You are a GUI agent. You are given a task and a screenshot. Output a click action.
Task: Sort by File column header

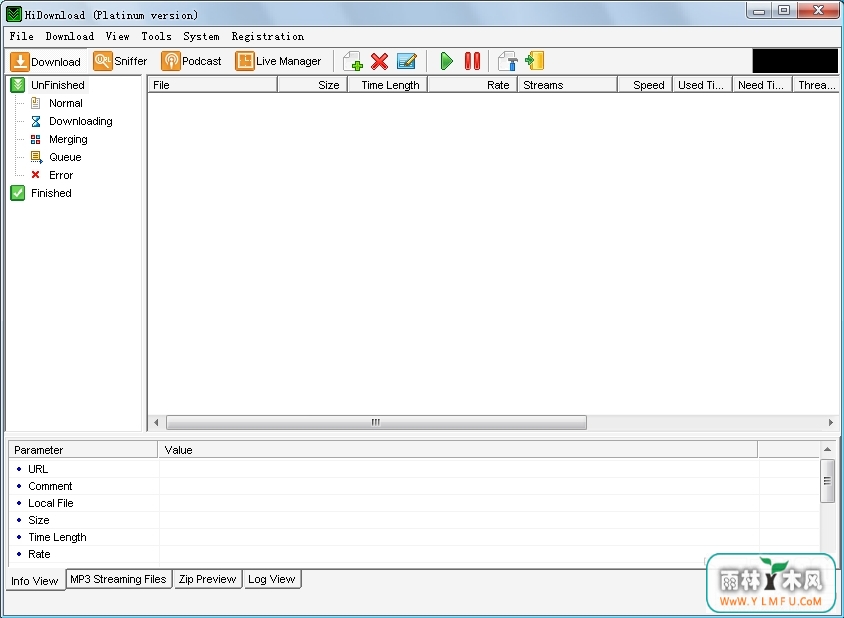(213, 85)
